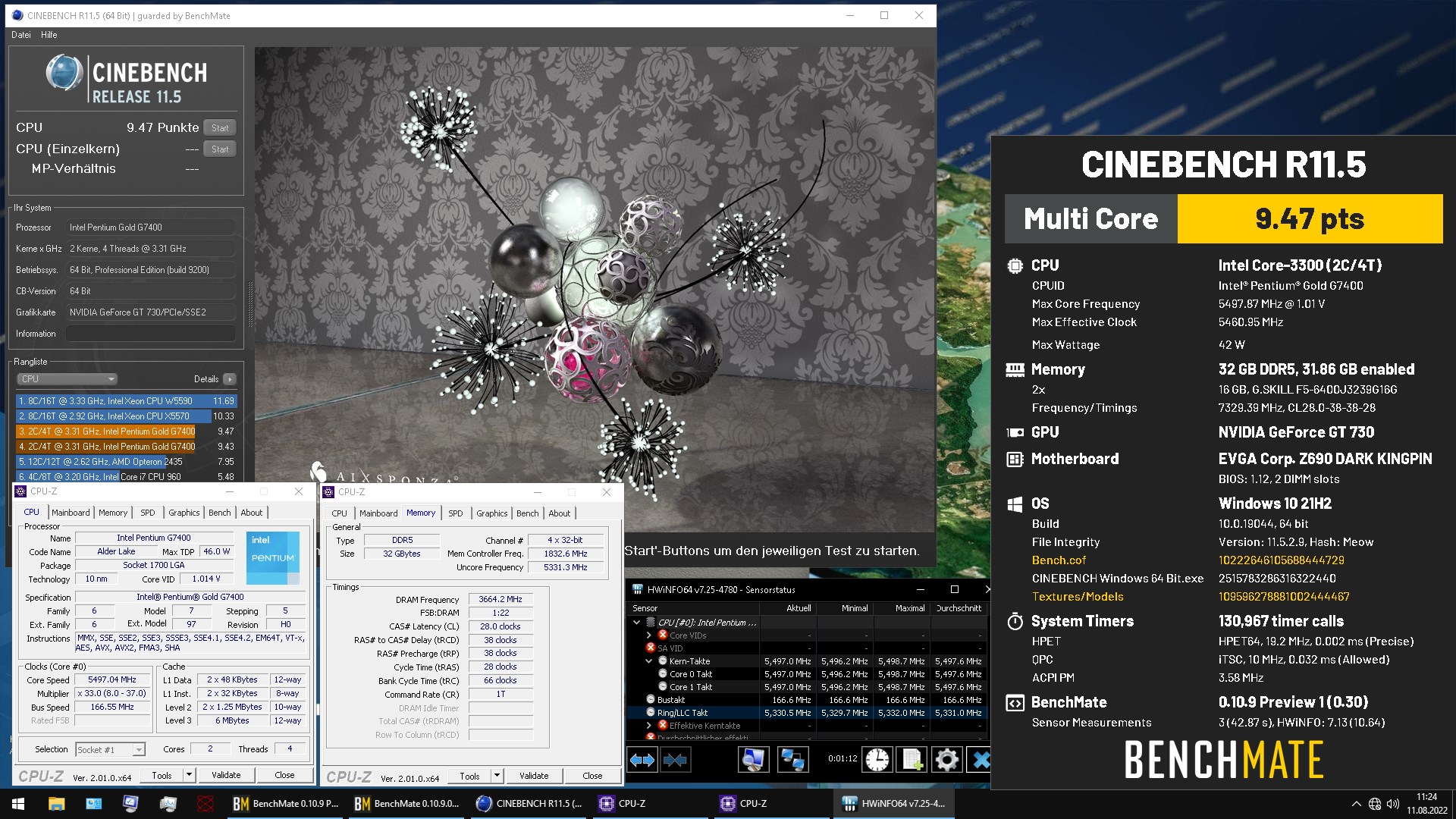Open Hilfe menu in Cinebench

tap(49, 35)
